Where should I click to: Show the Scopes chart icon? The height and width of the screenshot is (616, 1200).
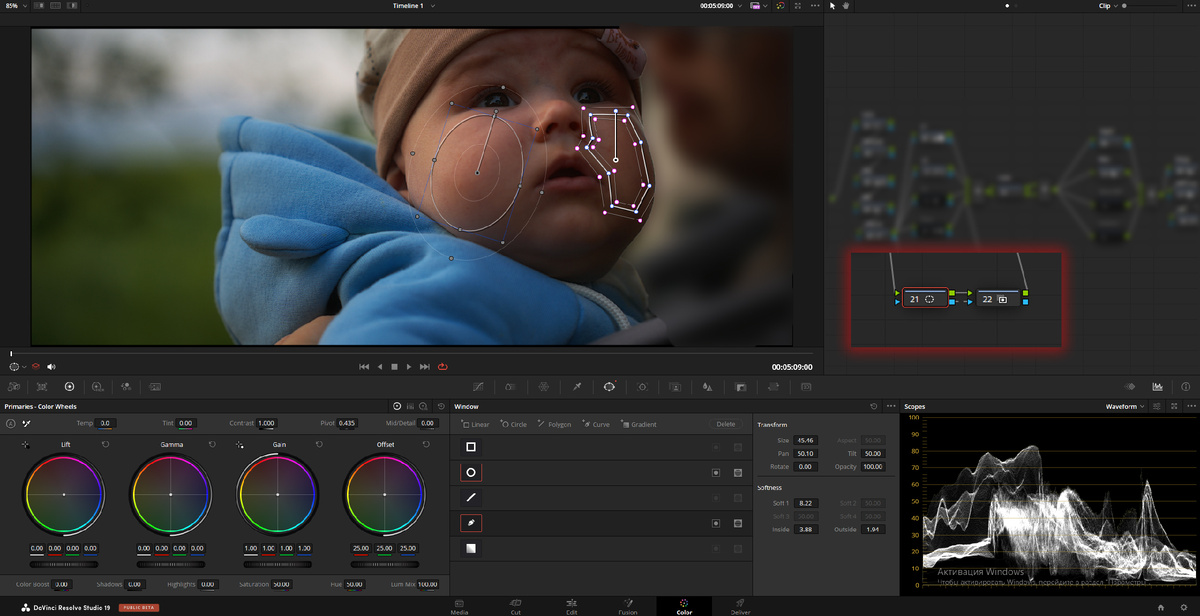1157,386
